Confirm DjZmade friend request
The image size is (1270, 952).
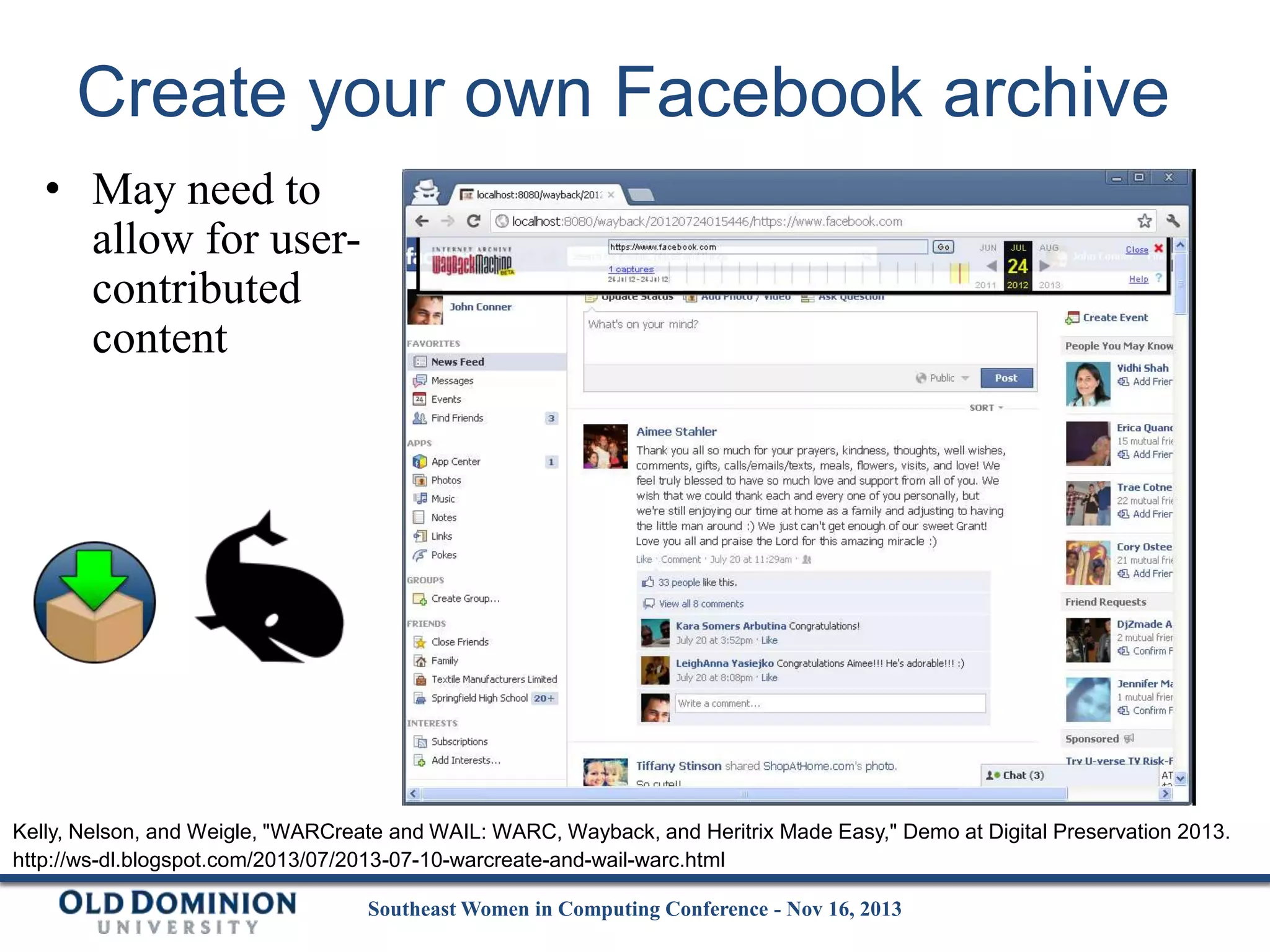coord(1145,651)
